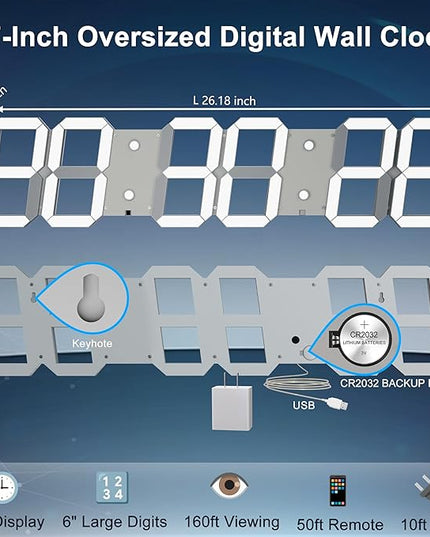
Task: Click the CR2032 coin battery image
Action: [364, 339]
